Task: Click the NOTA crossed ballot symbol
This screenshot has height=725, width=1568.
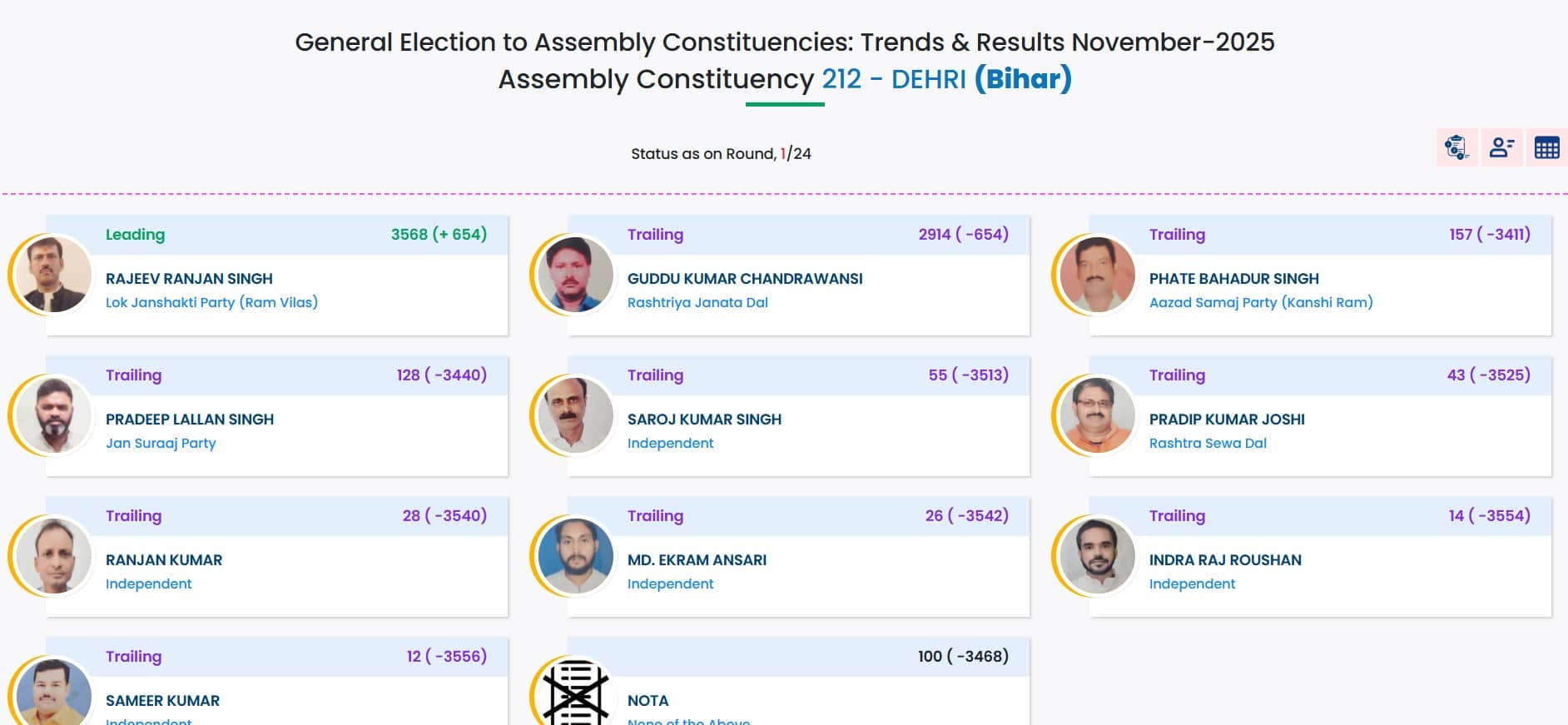Action: 575,693
